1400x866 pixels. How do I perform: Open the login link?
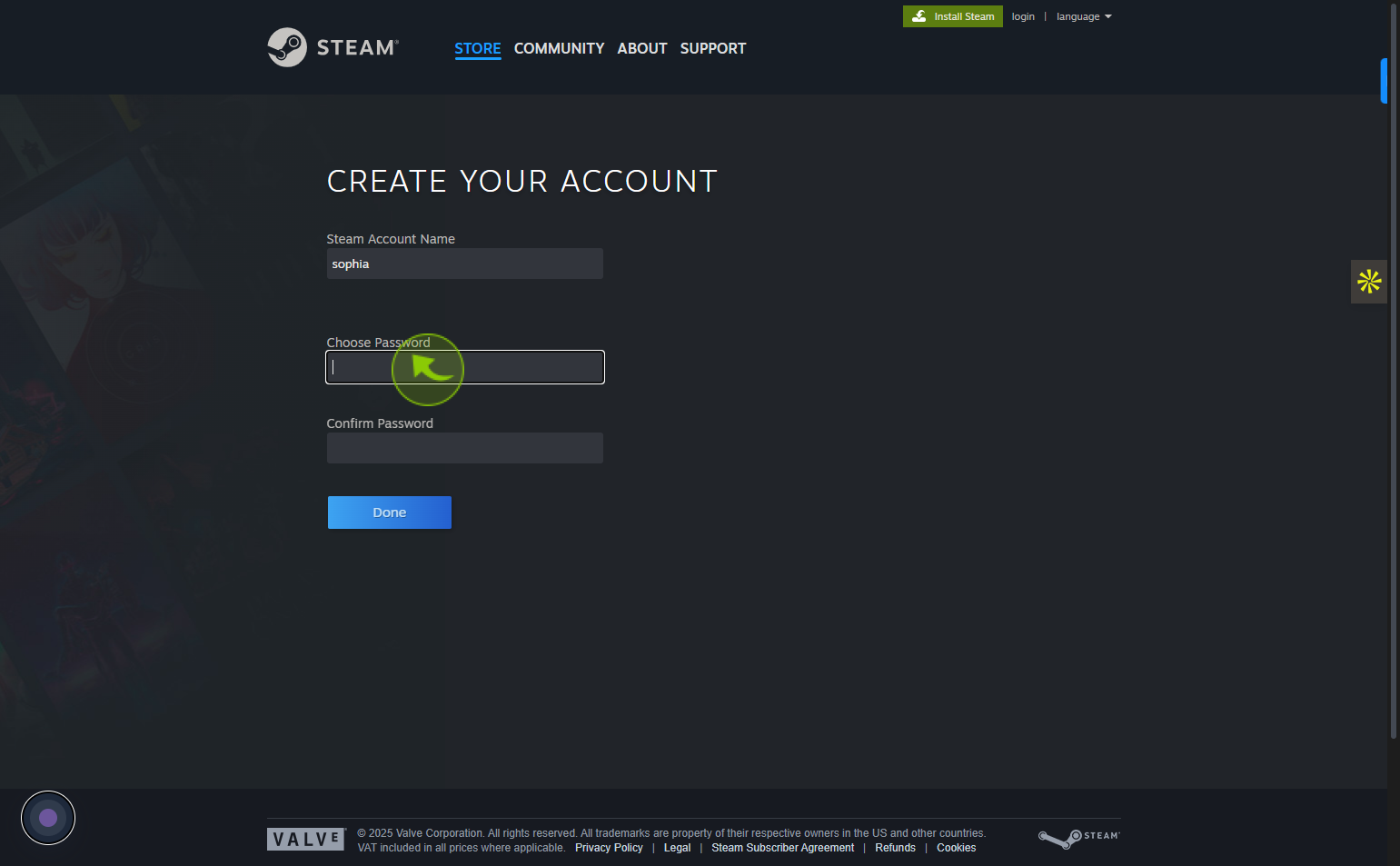1023,16
